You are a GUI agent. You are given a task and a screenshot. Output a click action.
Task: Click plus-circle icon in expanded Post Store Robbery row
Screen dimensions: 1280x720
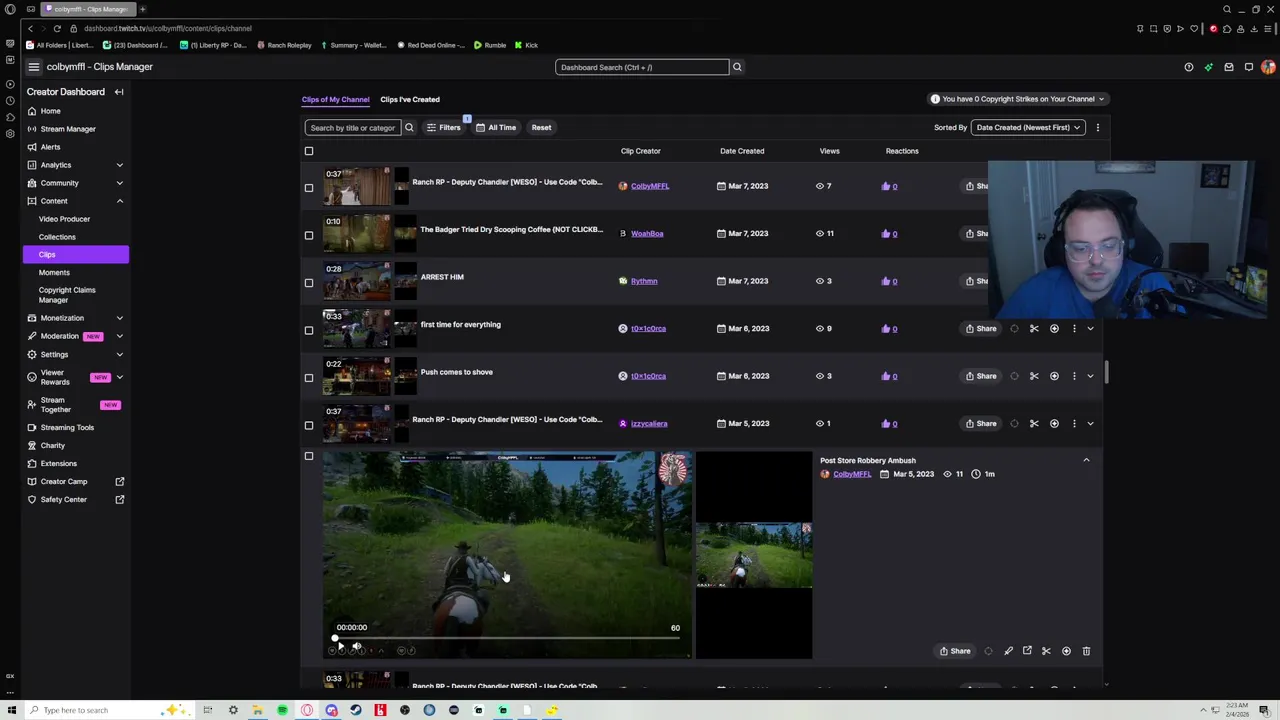click(1066, 651)
